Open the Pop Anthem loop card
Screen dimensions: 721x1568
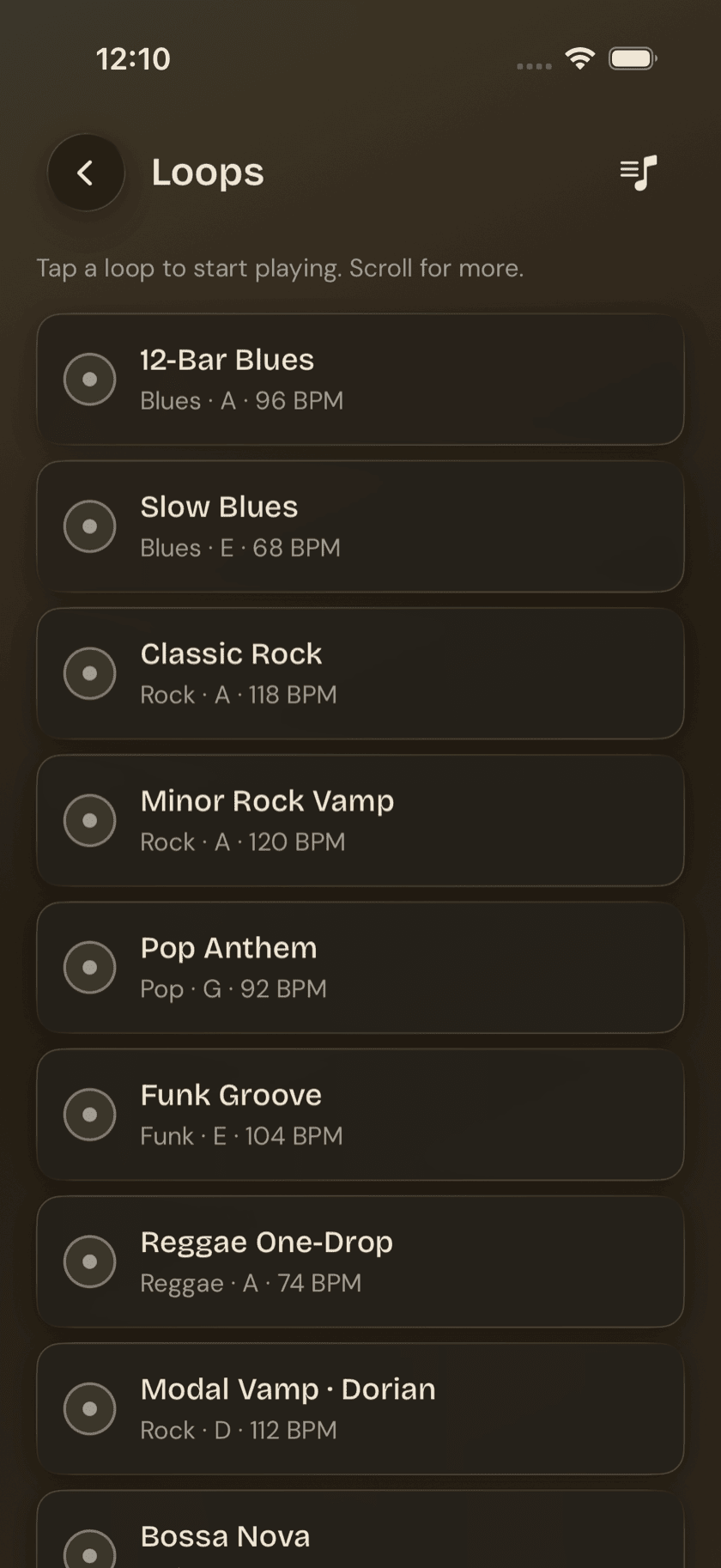[x=360, y=968]
